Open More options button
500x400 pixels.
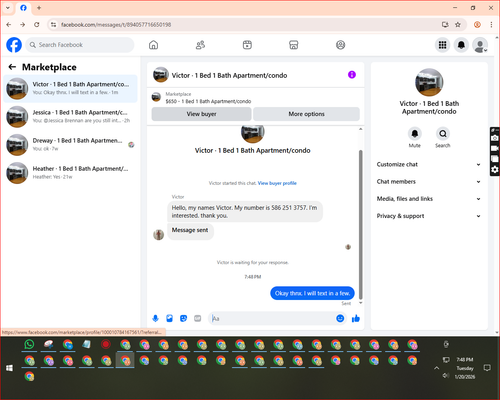tap(306, 114)
